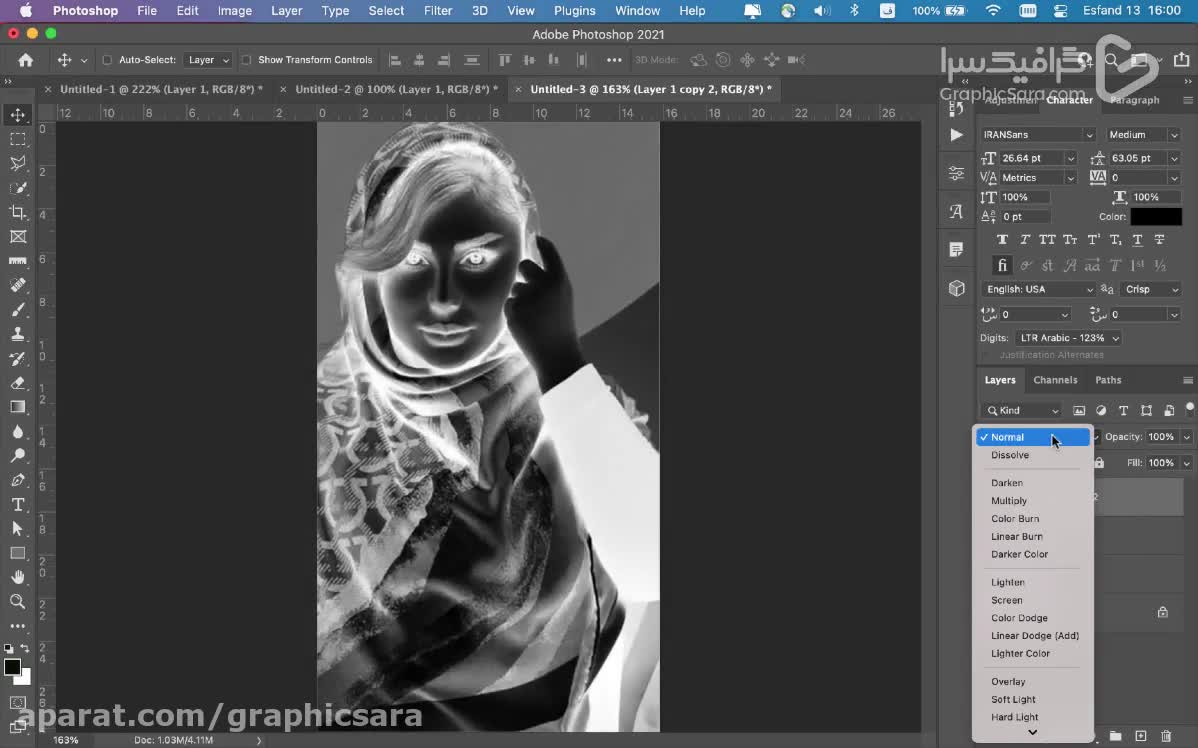Open the Filter menu in menu bar
The height and width of the screenshot is (748, 1198).
(438, 11)
